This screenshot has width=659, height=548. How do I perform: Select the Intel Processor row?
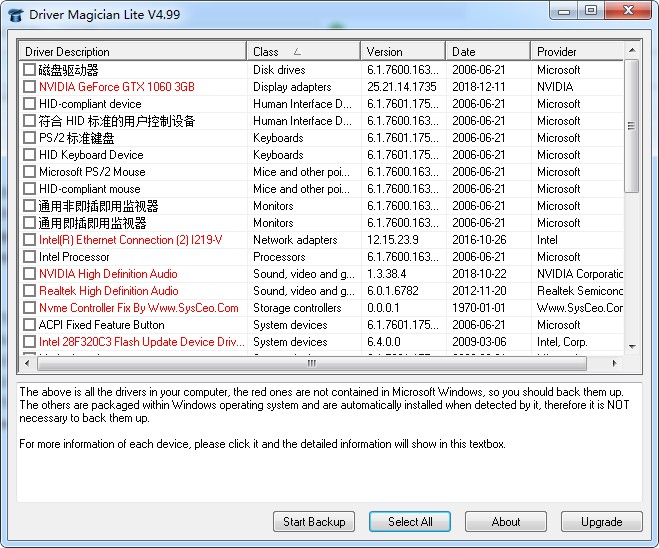(130, 257)
